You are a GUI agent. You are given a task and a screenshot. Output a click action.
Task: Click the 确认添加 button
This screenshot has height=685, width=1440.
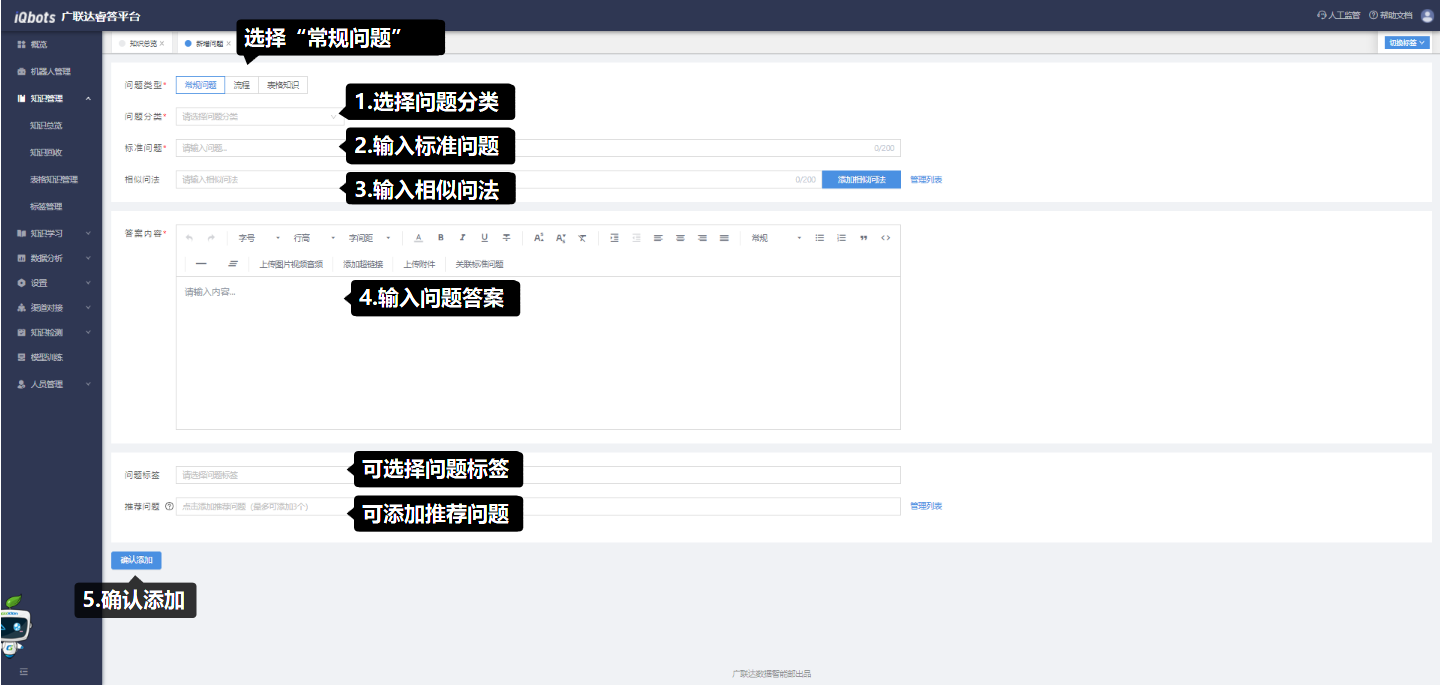coord(136,560)
